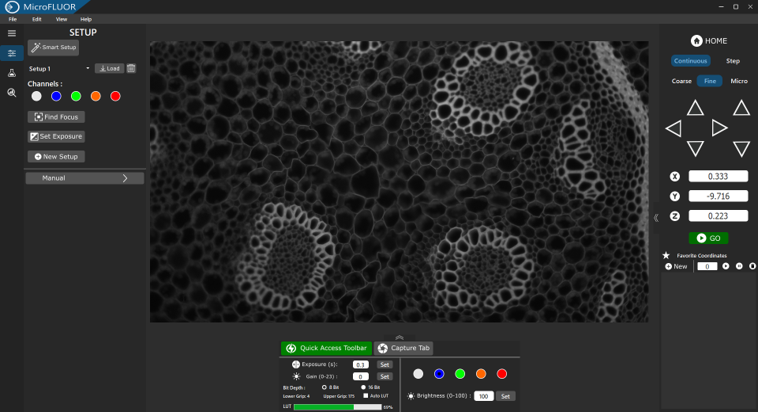Move stage right with the right arrow
The image size is (758, 412).
(718, 128)
